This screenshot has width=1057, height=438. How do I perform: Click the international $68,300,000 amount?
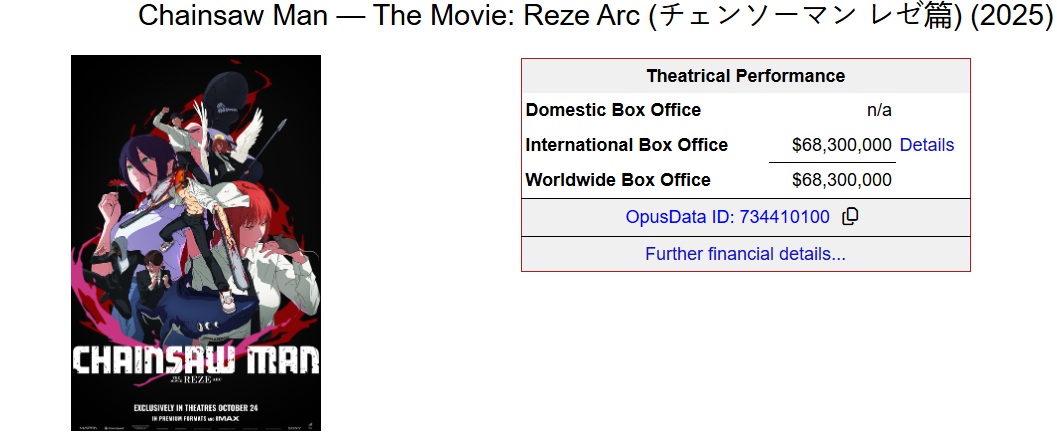[x=841, y=145]
